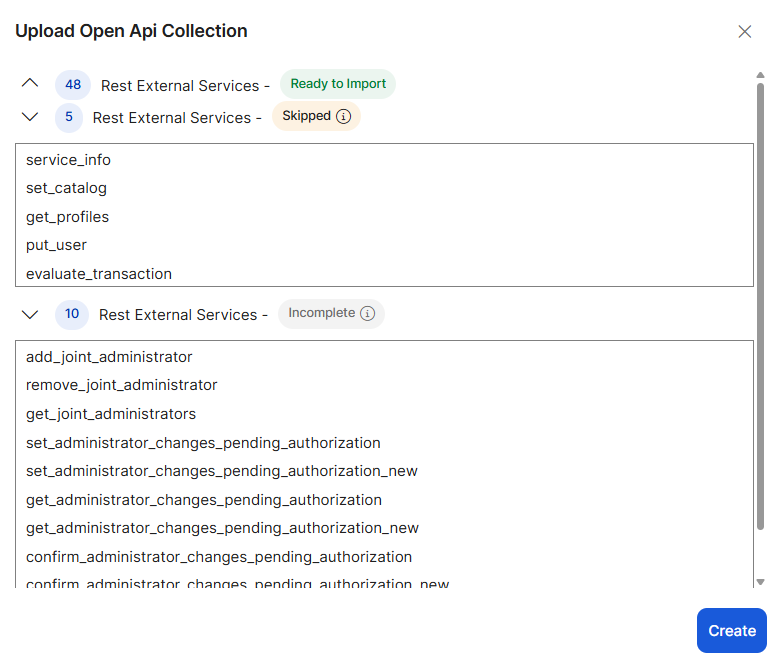Choose the remove_joint_administrator entry

pyautogui.click(x=121, y=385)
